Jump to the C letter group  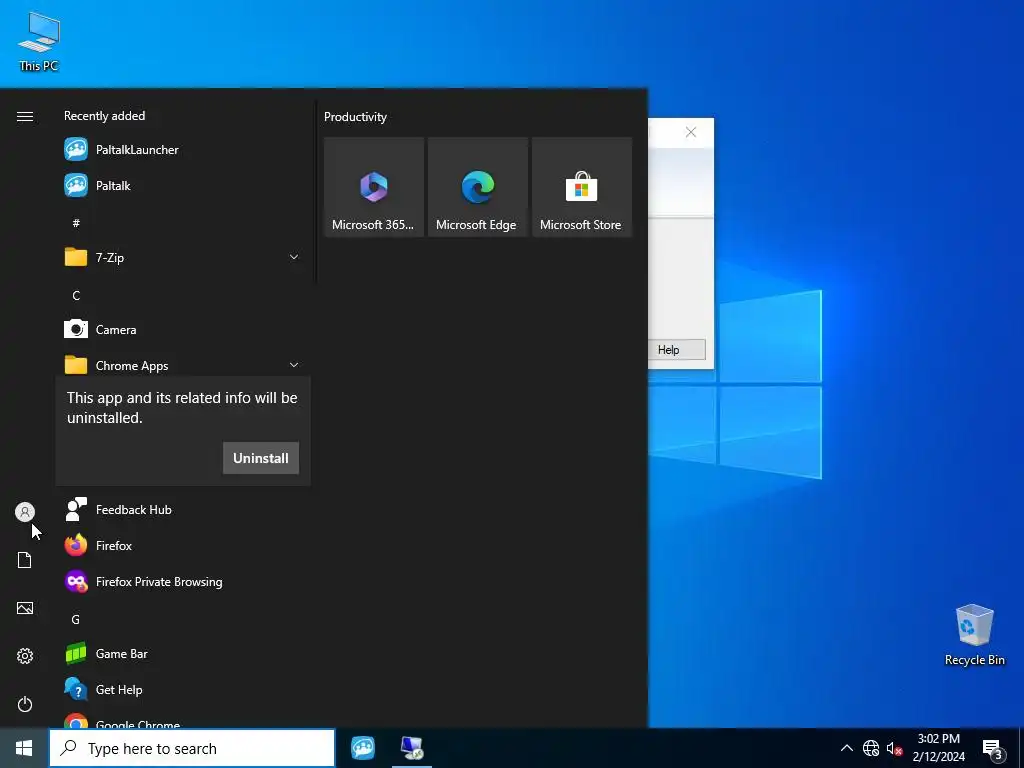pos(76,295)
